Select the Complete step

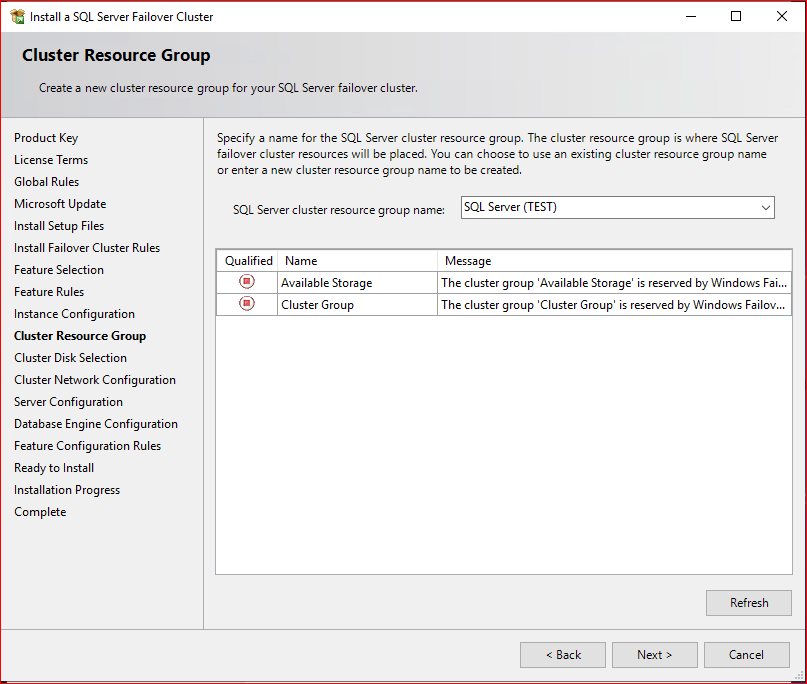40,512
